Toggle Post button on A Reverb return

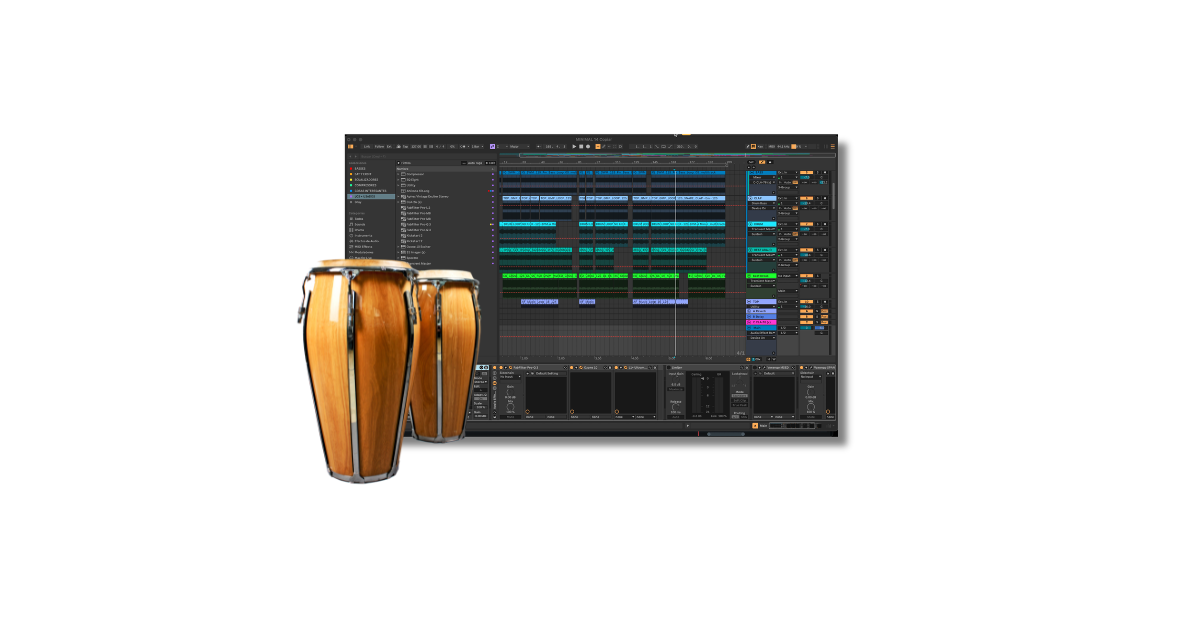pyautogui.click(x=824, y=311)
